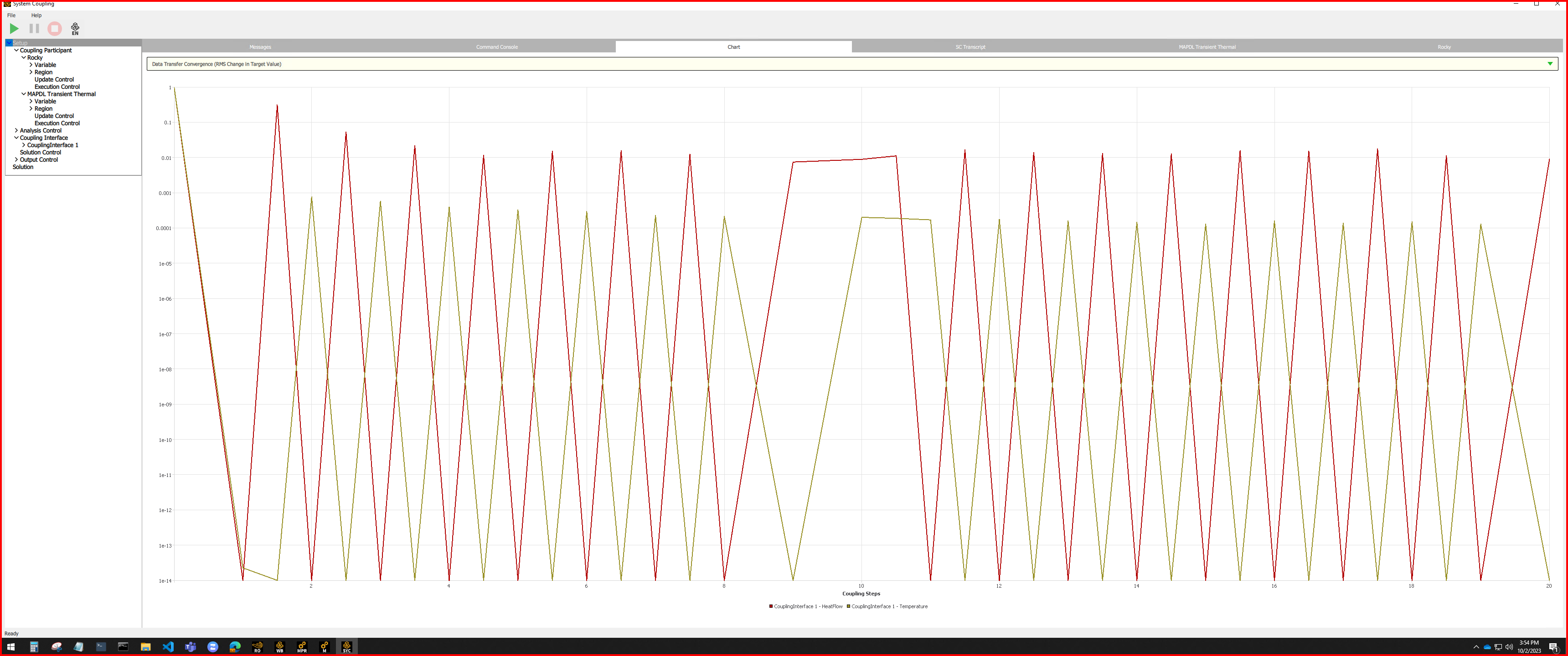Open the Snipping Tool taskbar icon

tap(57, 647)
